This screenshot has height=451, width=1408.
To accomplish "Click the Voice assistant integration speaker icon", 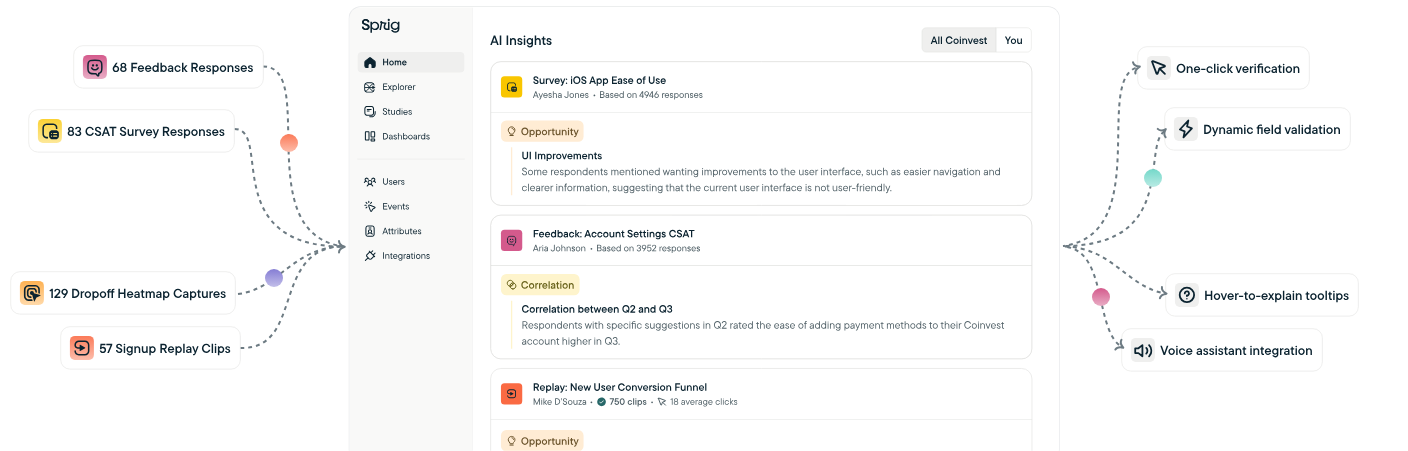I will pyautogui.click(x=1142, y=351).
